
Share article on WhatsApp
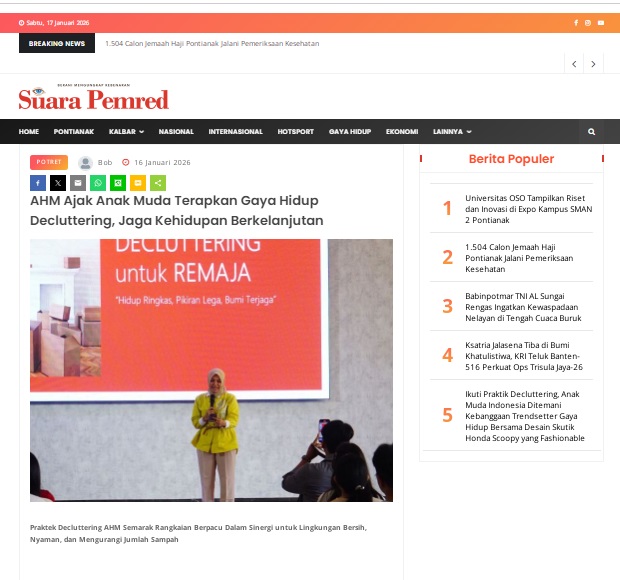[x=98, y=183]
